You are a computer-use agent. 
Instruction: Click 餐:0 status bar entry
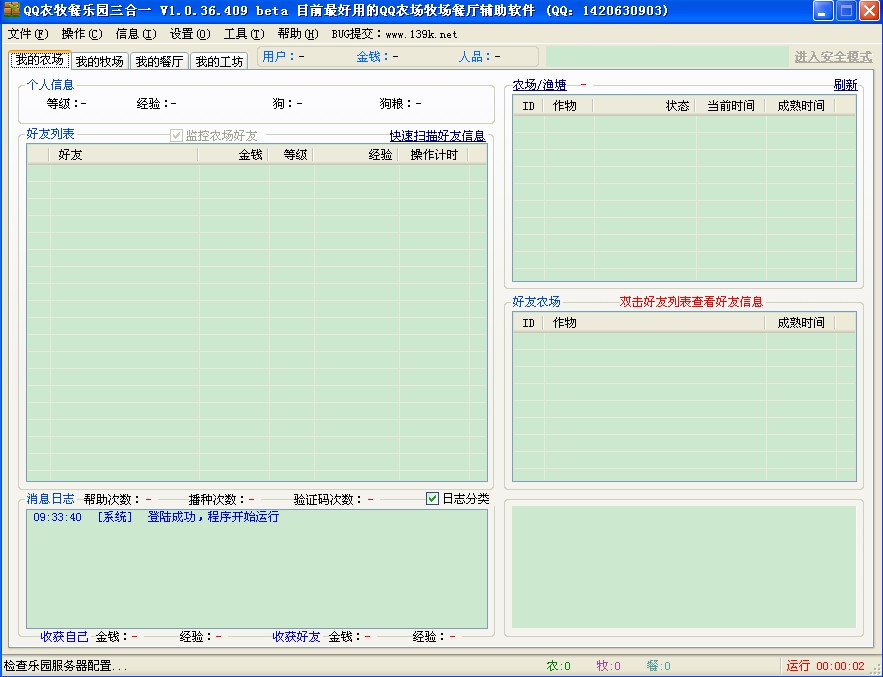click(658, 666)
